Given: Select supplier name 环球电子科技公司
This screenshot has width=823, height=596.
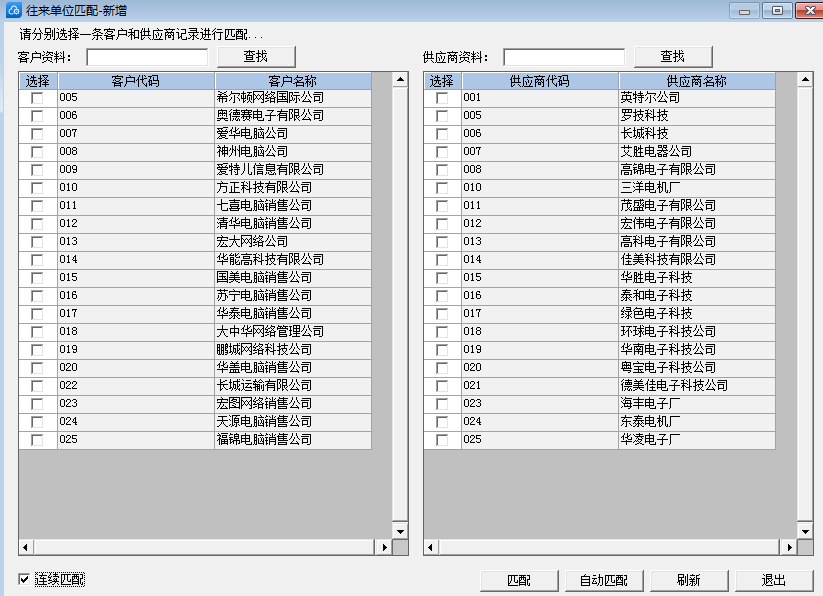Looking at the screenshot, I should [669, 332].
